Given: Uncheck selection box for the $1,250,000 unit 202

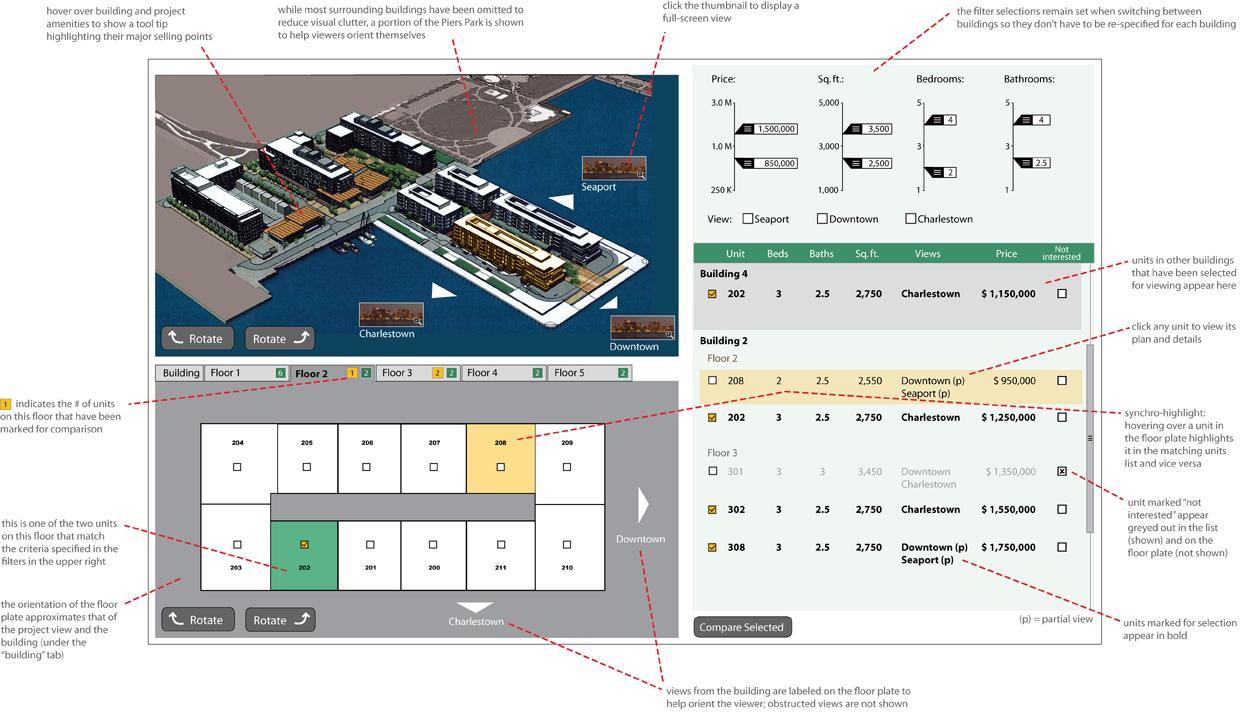Looking at the screenshot, I should click(x=712, y=418).
